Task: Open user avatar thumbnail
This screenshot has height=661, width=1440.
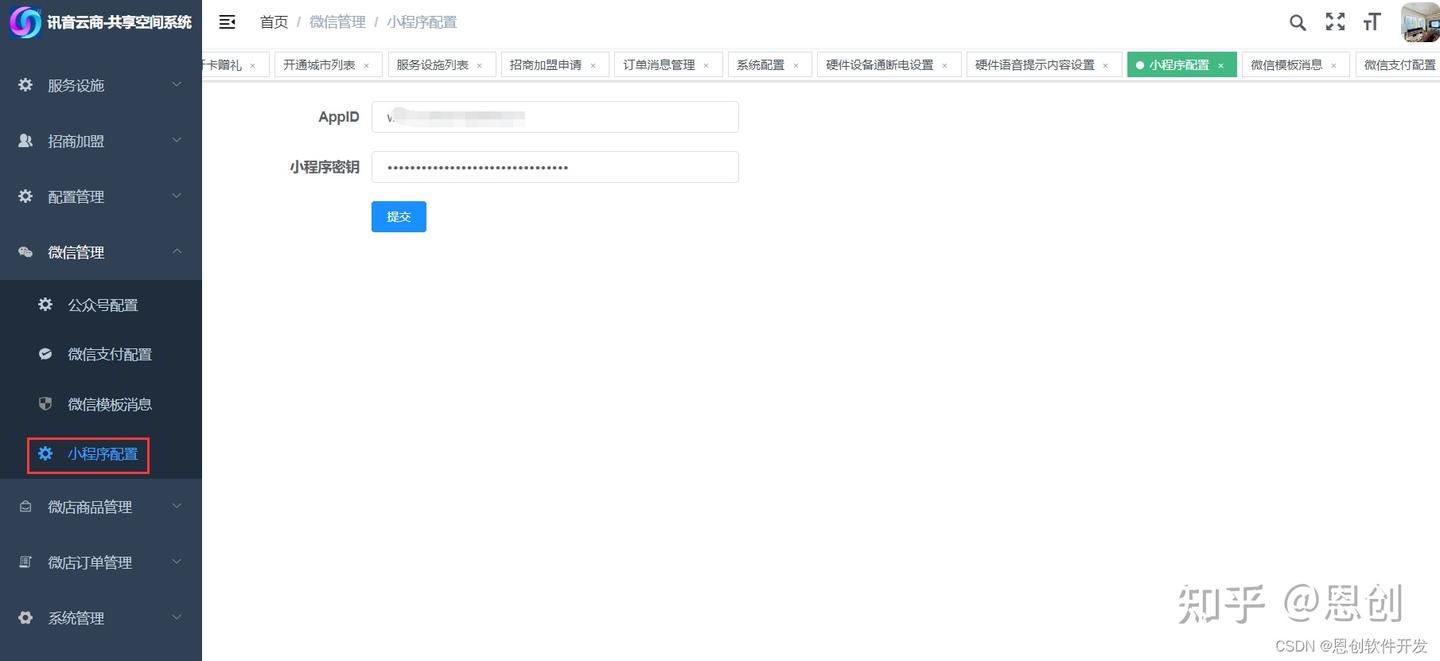Action: (1420, 22)
